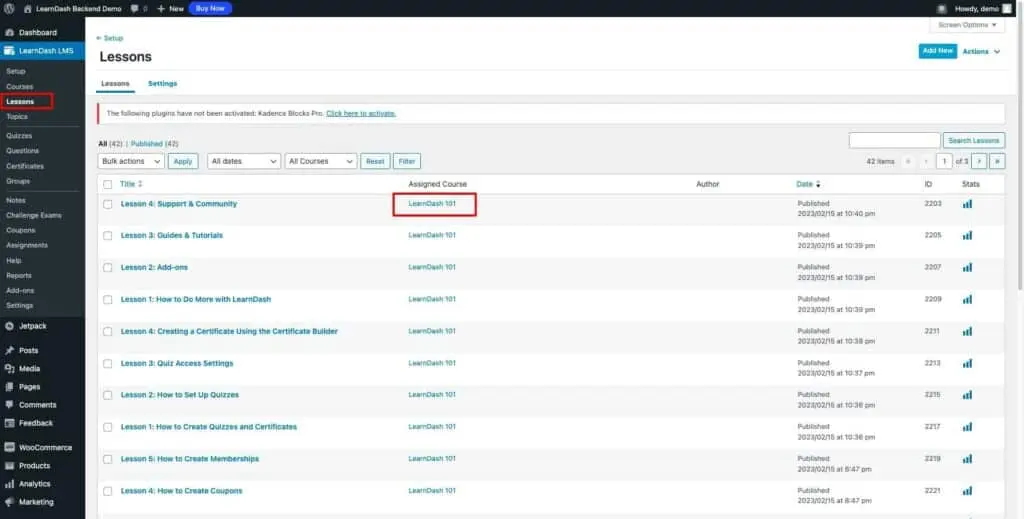Open stats icon for Create Quizzes and Certificates lesson
Image resolution: width=1024 pixels, height=519 pixels.
tap(967, 427)
